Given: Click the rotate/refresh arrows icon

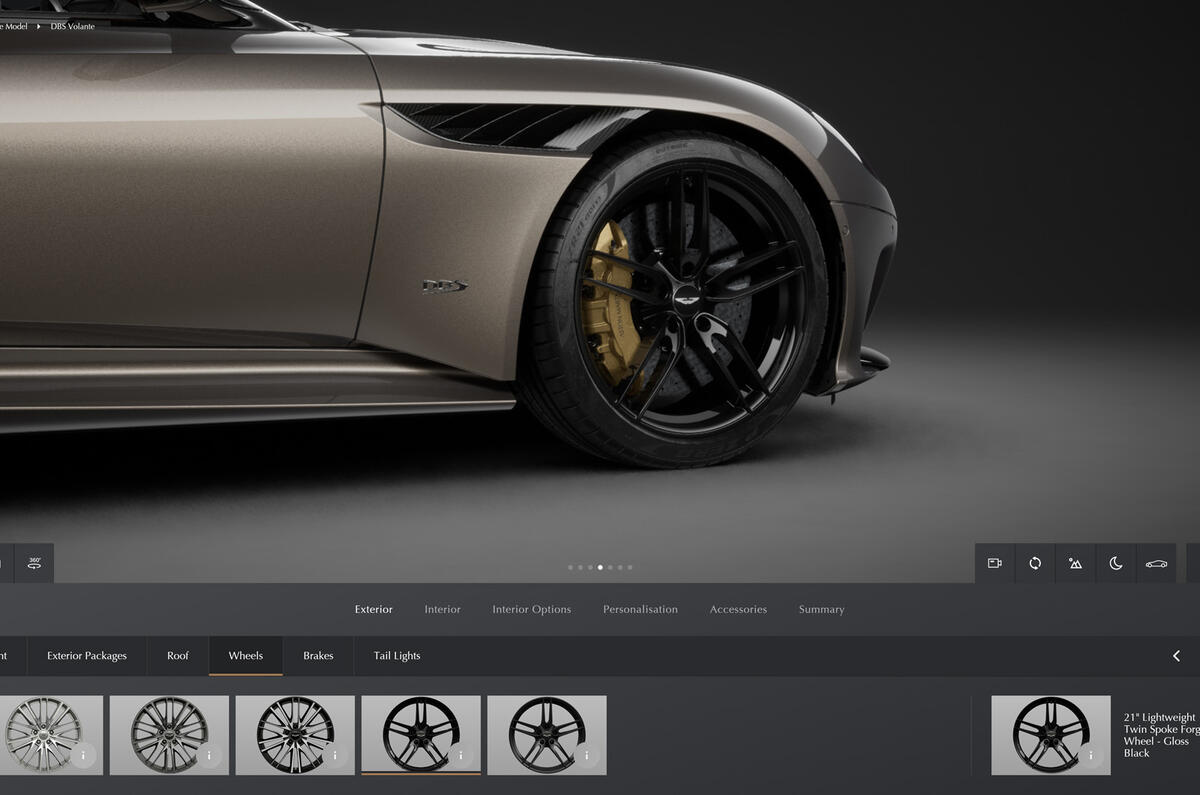Looking at the screenshot, I should tap(1035, 563).
